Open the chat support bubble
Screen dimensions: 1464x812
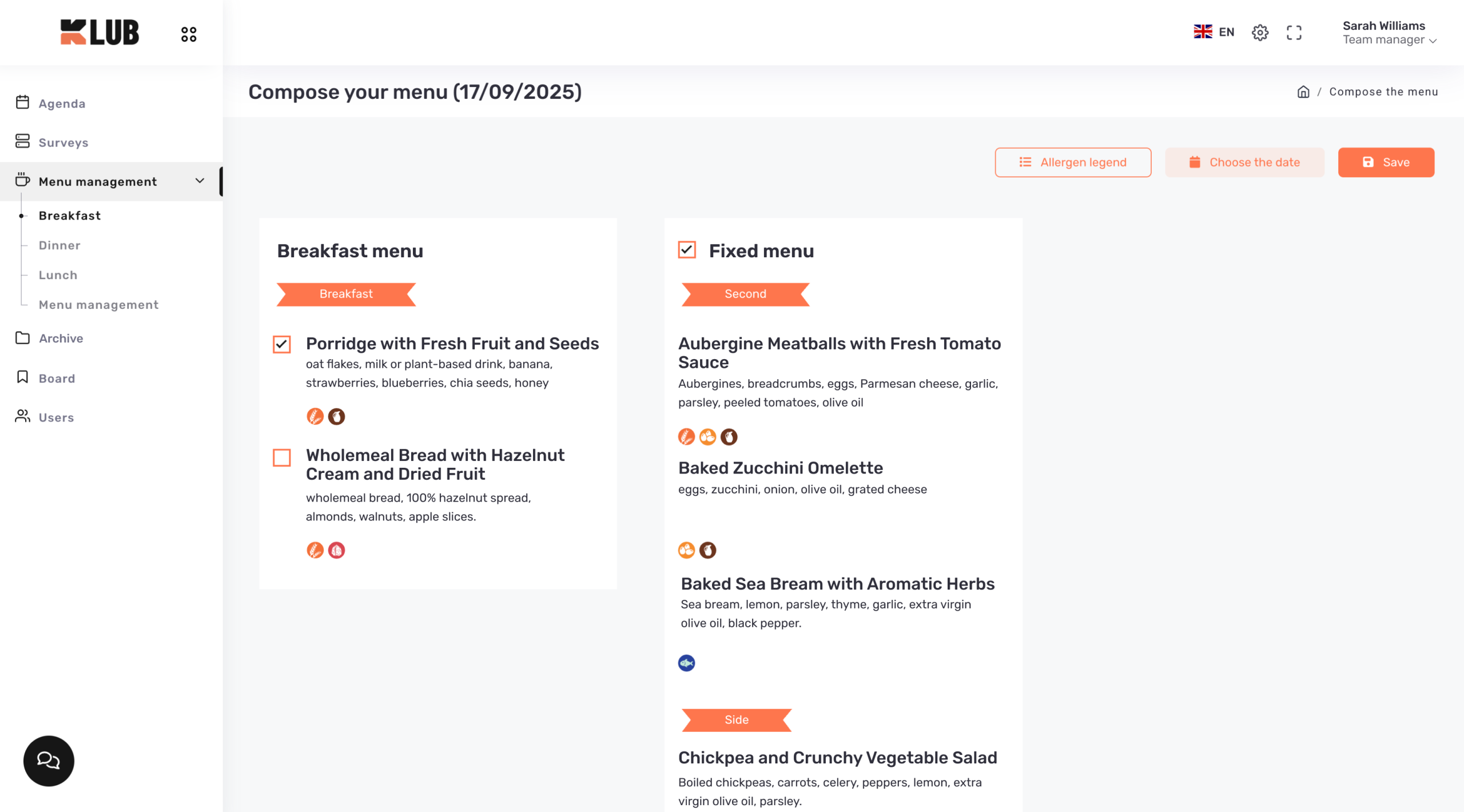tap(49, 761)
